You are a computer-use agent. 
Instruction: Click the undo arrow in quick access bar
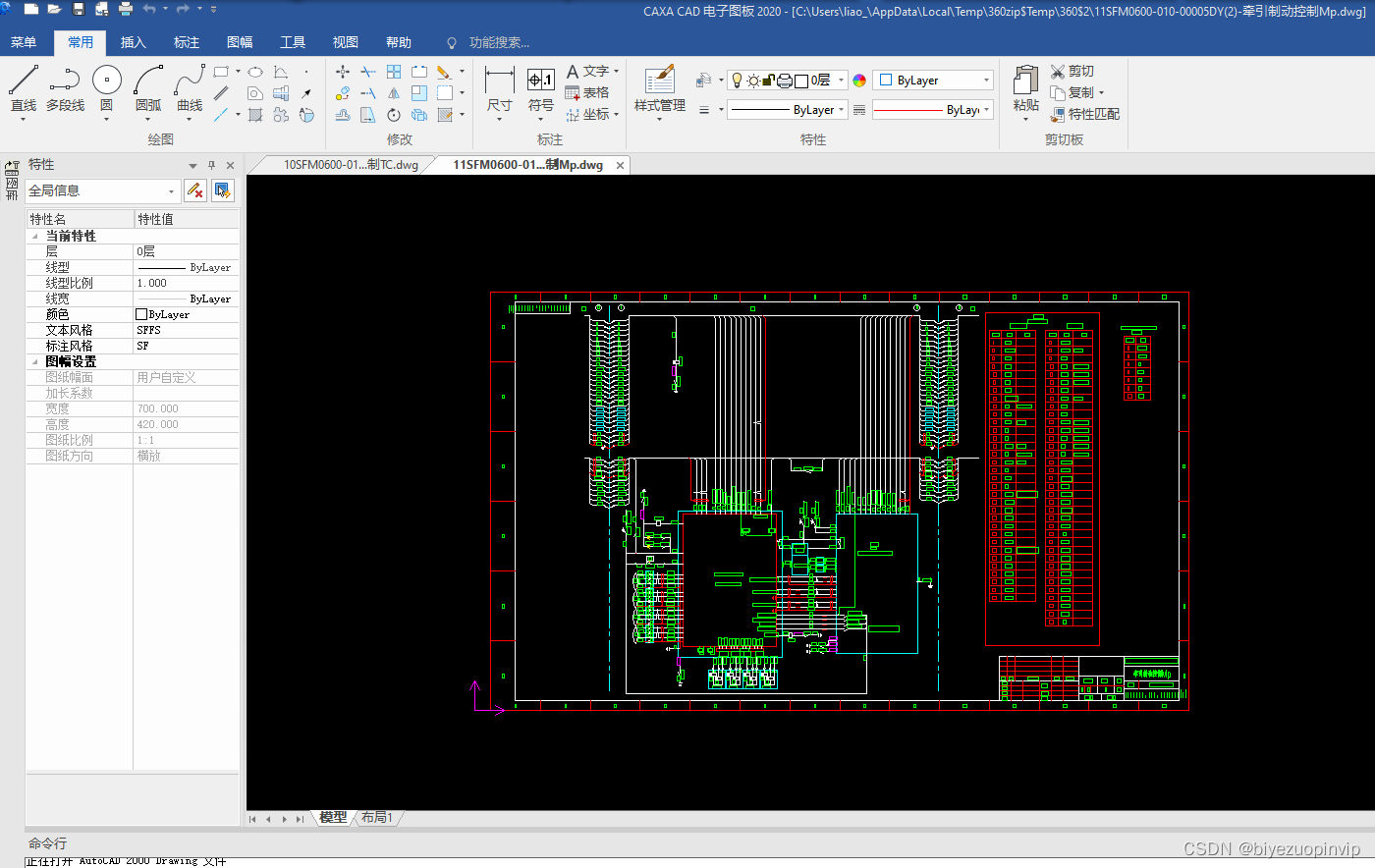[149, 9]
